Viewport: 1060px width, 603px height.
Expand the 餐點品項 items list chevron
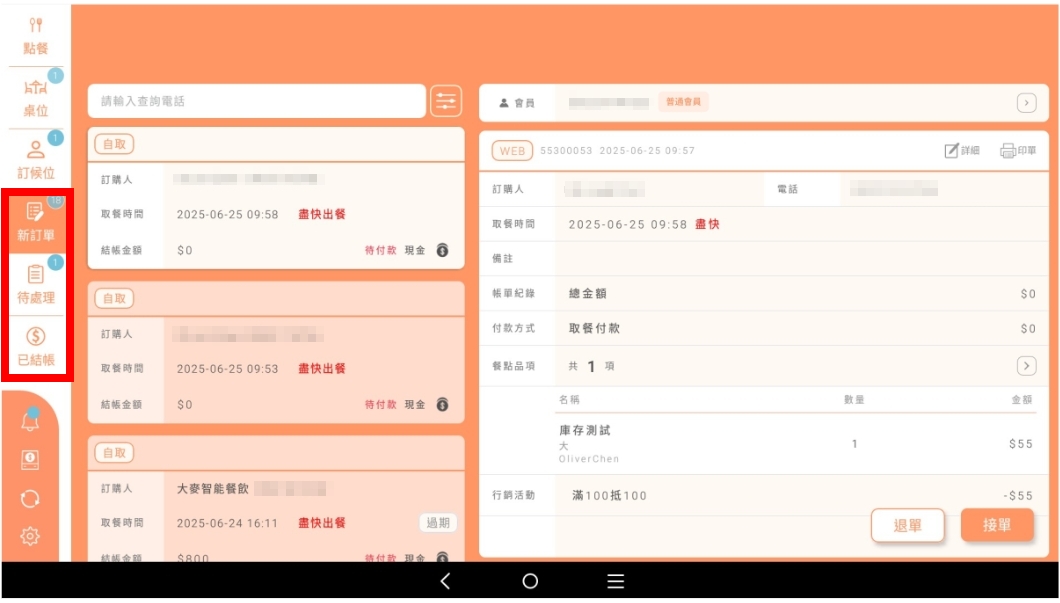pos(1026,366)
